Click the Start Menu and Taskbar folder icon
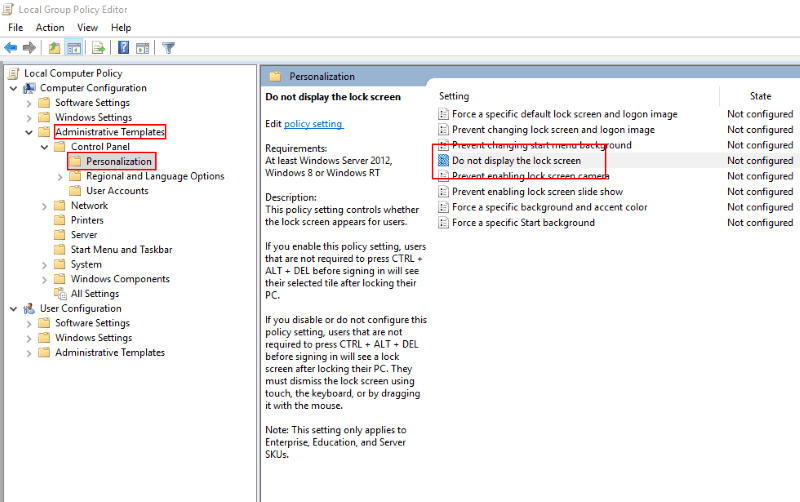Viewport: 800px width, 502px height. pyautogui.click(x=60, y=249)
